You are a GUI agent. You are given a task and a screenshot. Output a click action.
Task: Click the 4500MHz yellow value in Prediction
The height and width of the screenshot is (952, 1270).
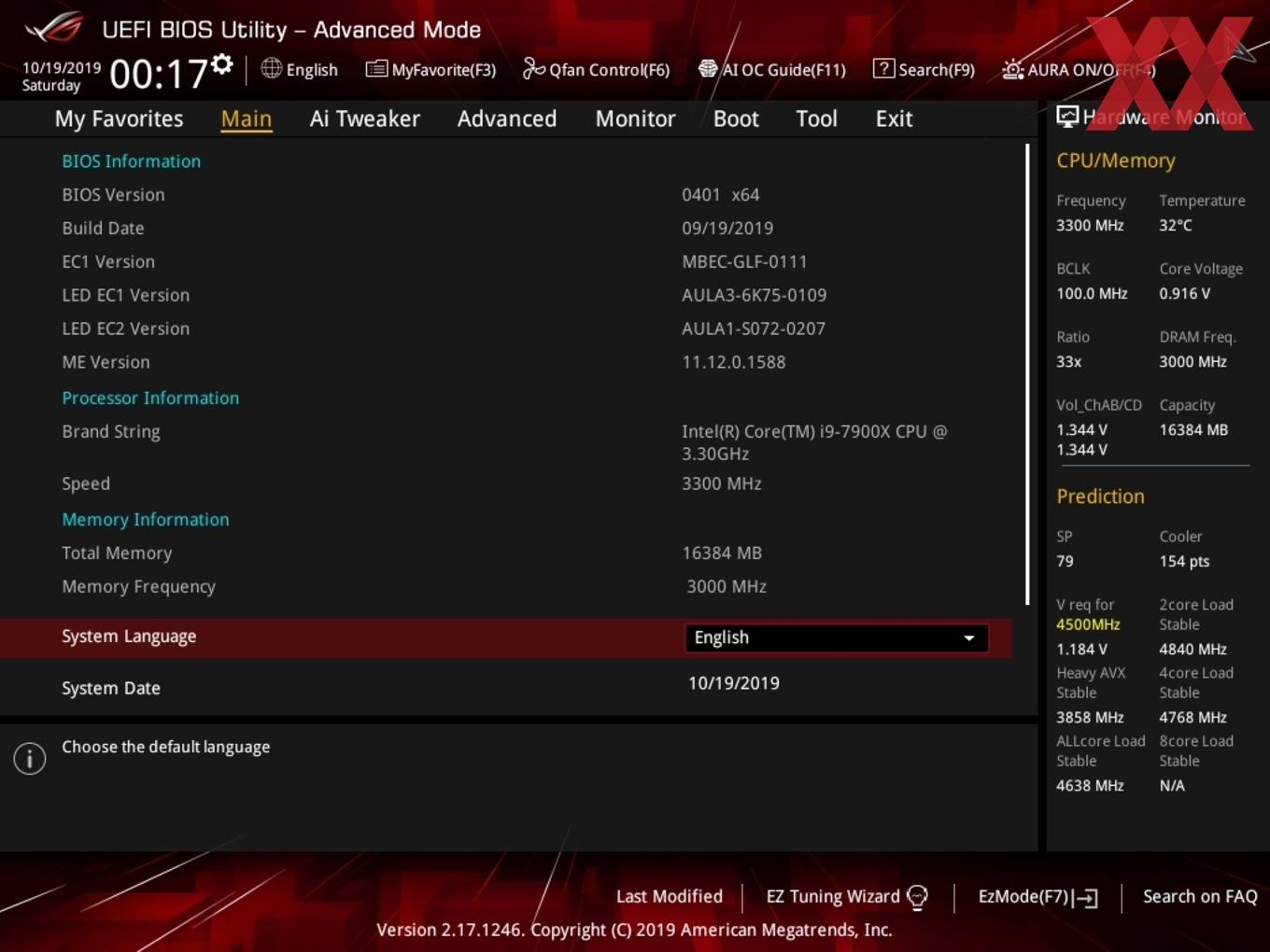(x=1088, y=624)
